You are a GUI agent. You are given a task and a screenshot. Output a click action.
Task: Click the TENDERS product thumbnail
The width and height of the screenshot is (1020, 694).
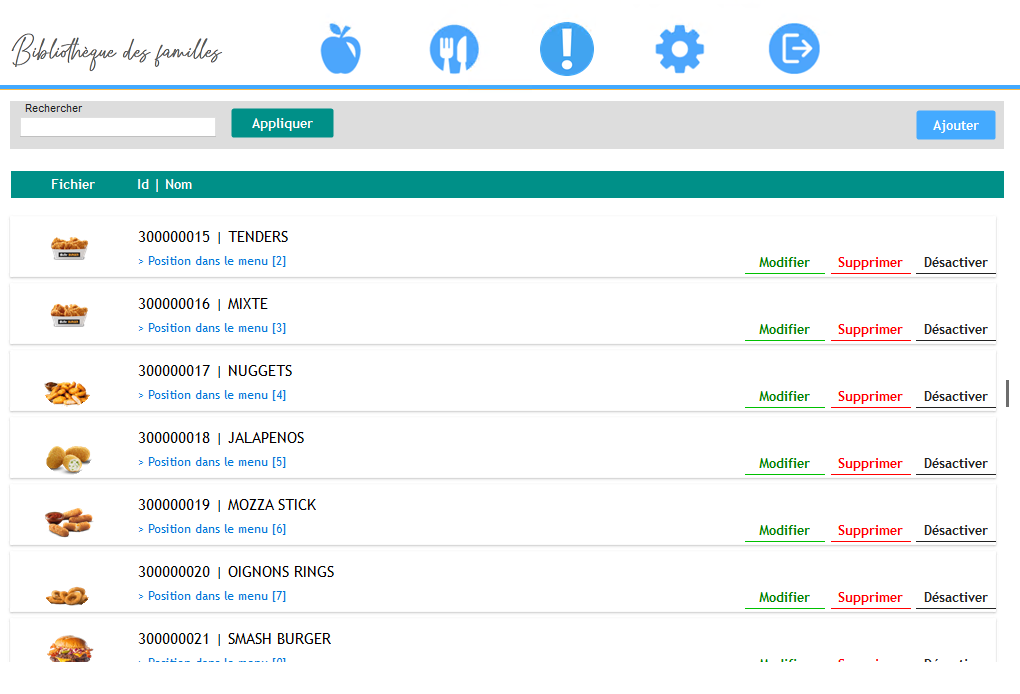pyautogui.click(x=69, y=247)
